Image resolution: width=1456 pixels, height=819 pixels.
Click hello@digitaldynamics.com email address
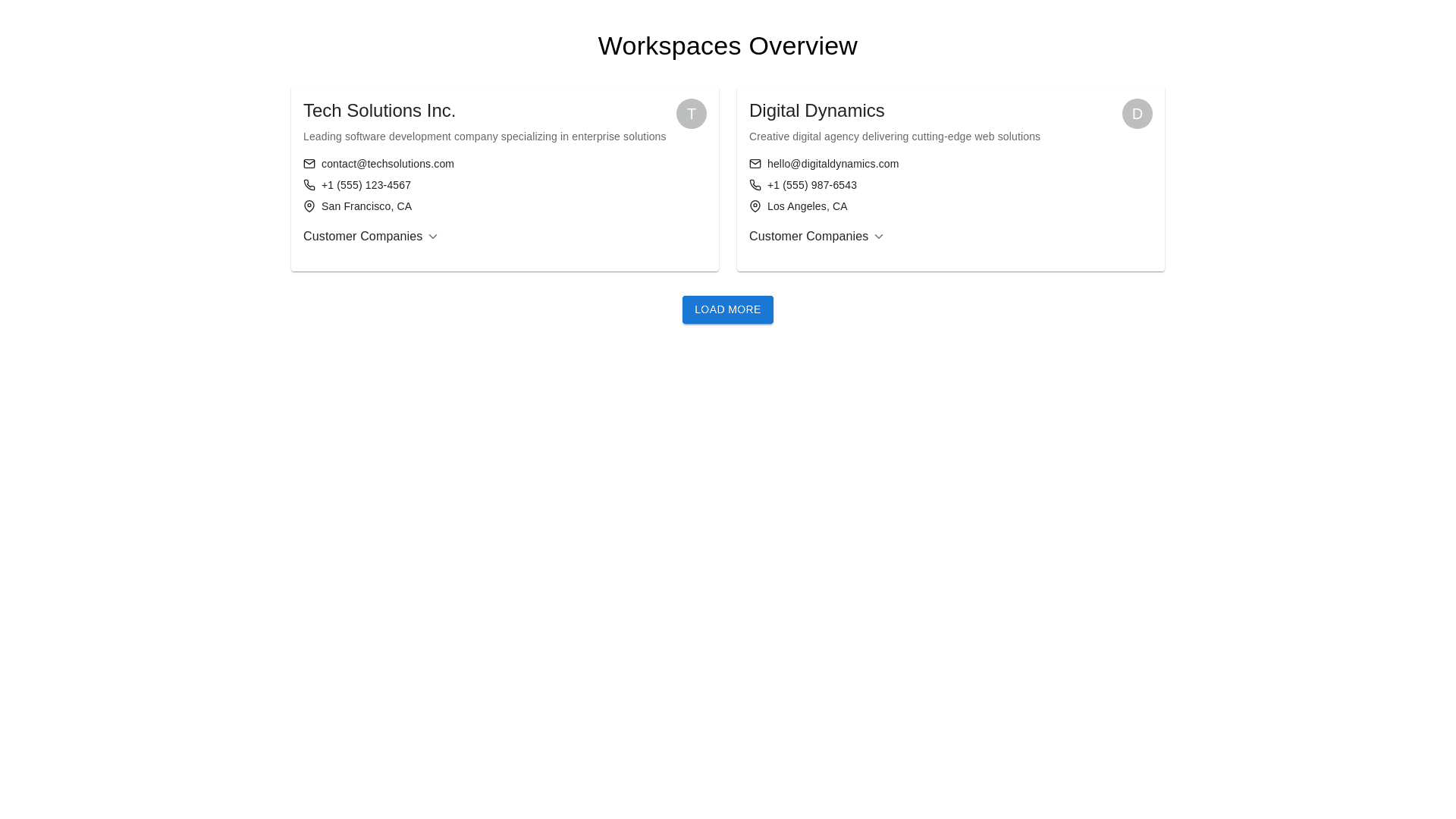[833, 164]
